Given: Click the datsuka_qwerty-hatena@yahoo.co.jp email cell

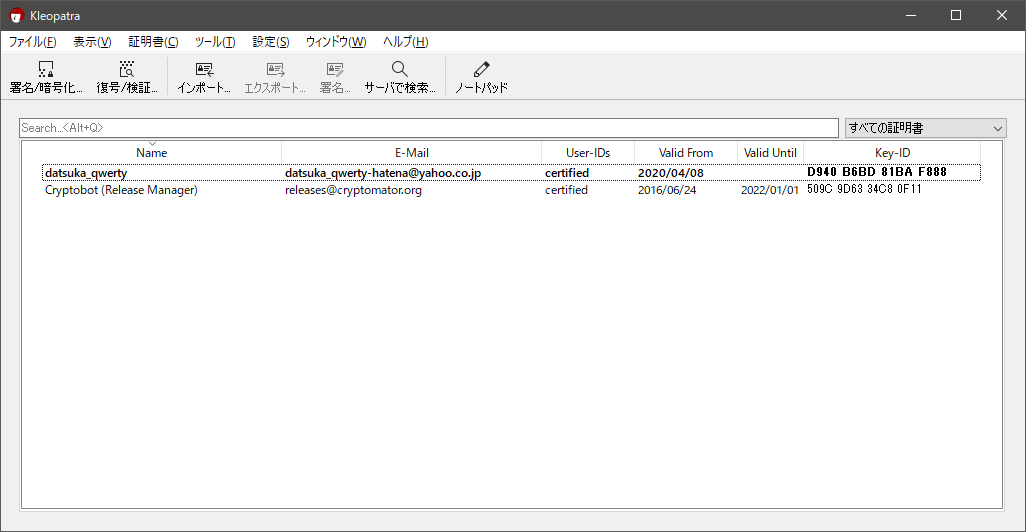Looking at the screenshot, I should (383, 173).
